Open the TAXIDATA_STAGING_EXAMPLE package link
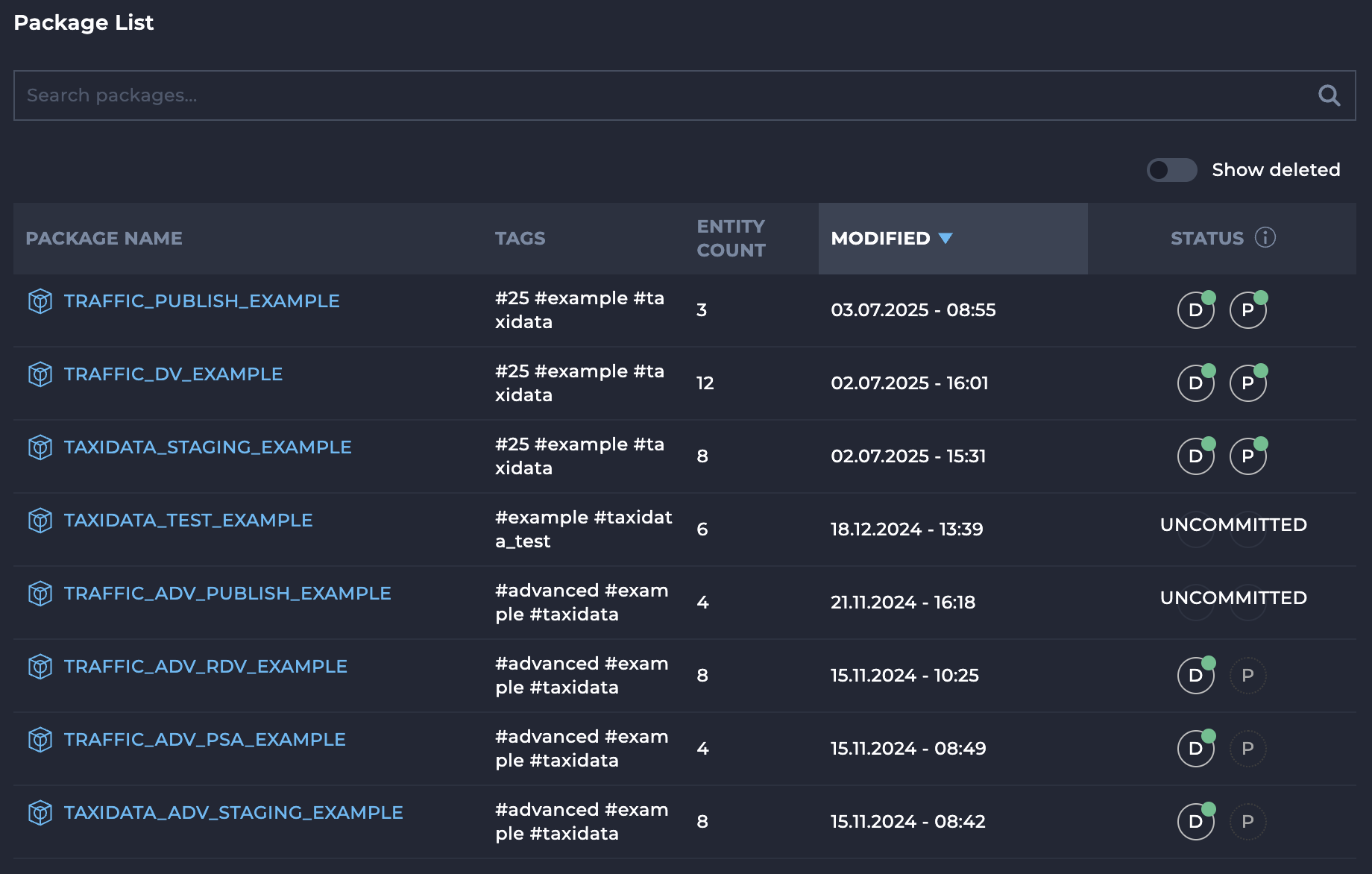The image size is (1372, 874). (207, 447)
